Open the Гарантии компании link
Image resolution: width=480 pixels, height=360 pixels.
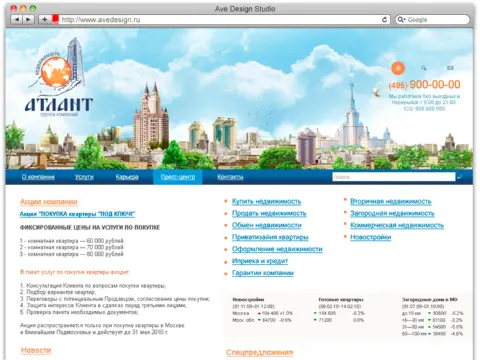click(x=263, y=273)
